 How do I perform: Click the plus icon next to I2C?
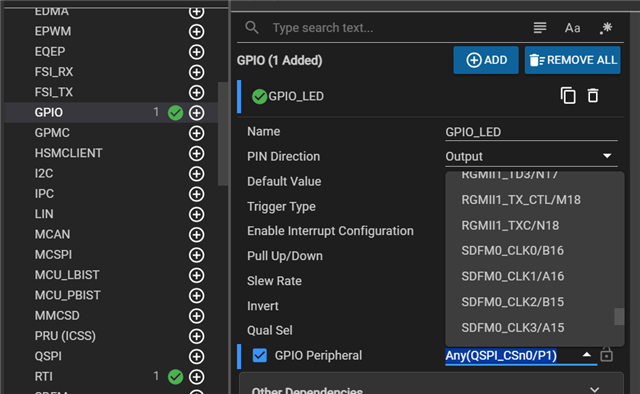point(196,174)
